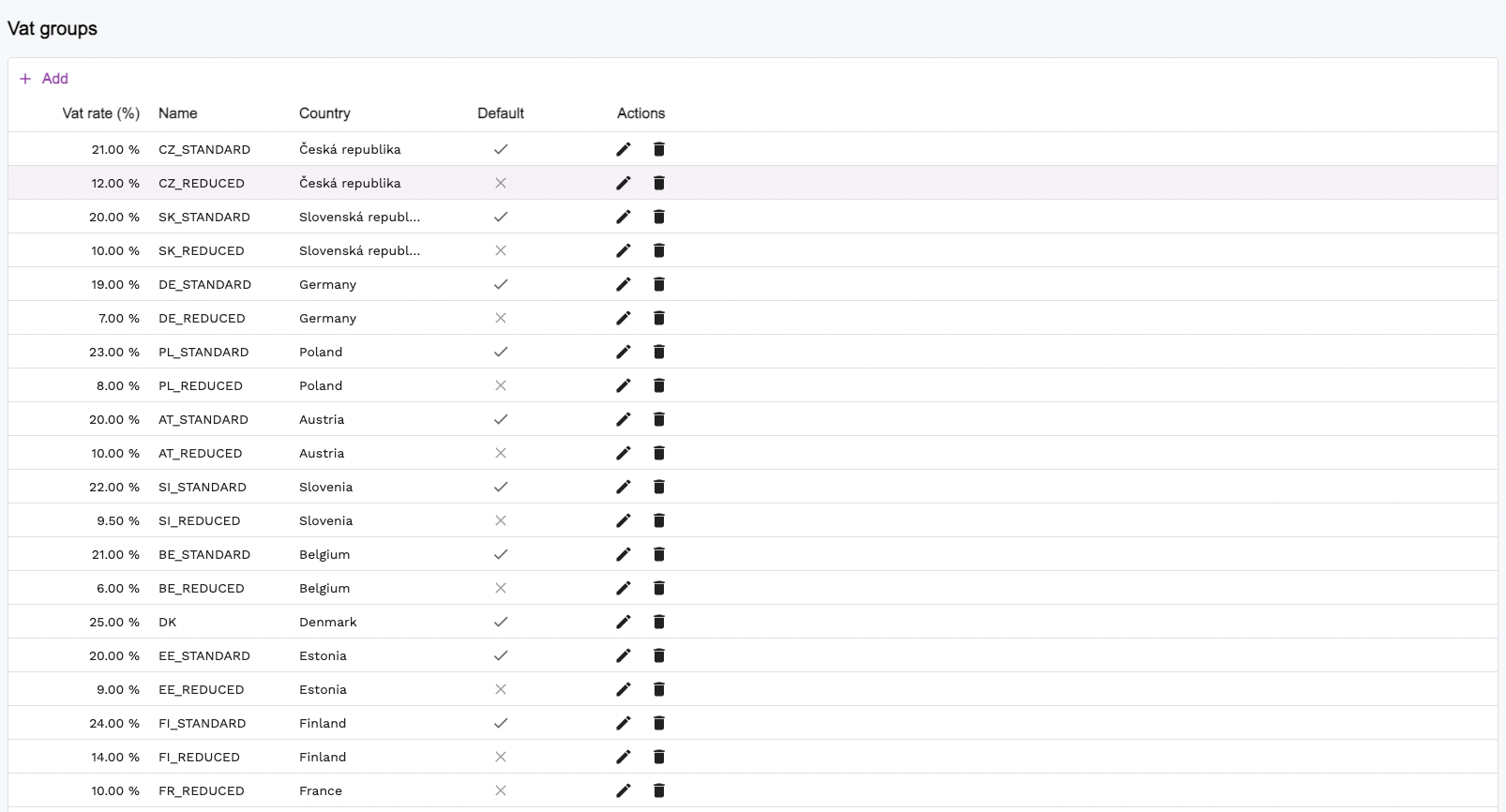Image resolution: width=1506 pixels, height=812 pixels.
Task: Edit the SI_STANDARD VAT group
Action: point(624,487)
